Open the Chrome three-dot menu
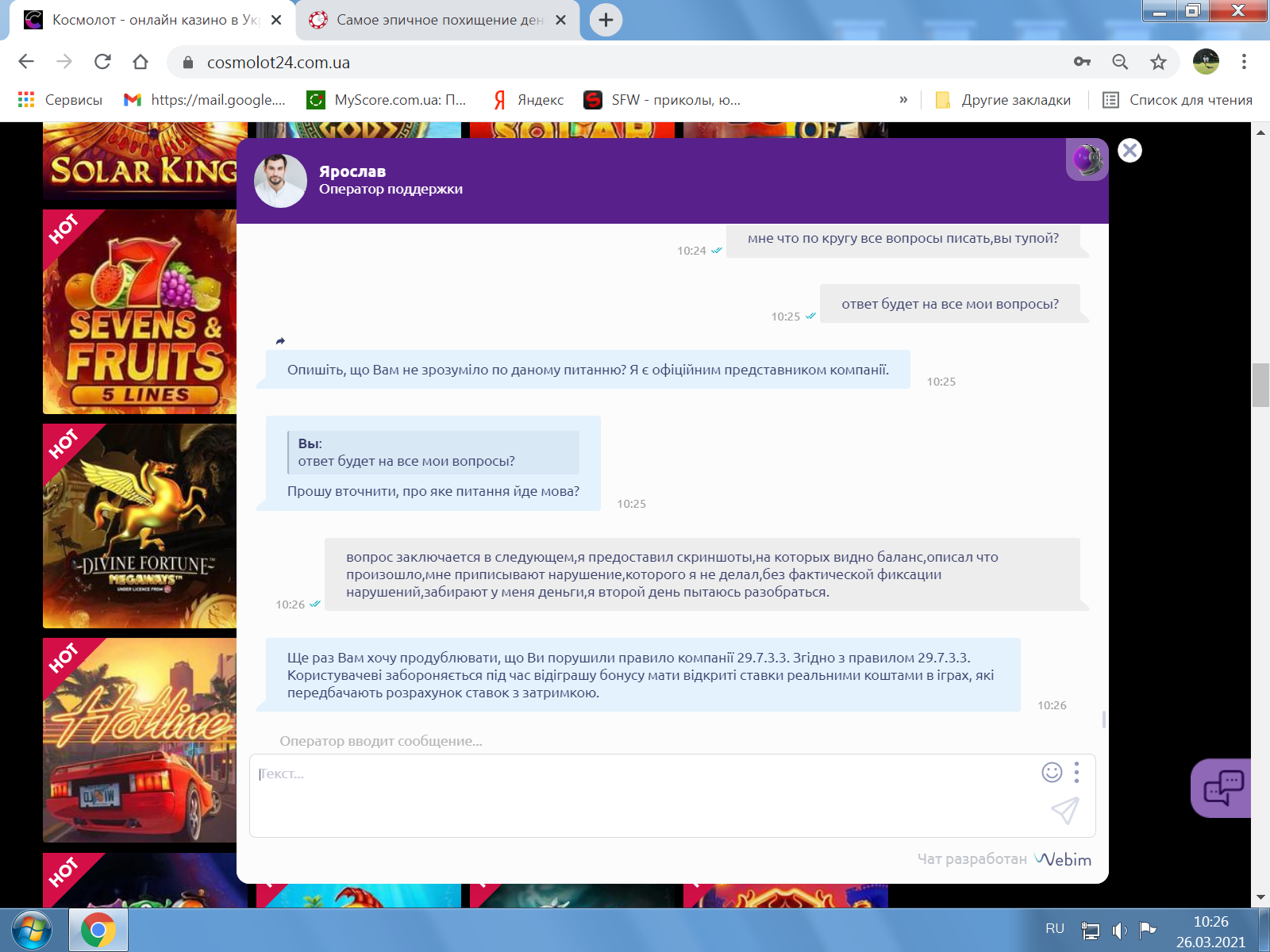1270x952 pixels. click(1244, 62)
